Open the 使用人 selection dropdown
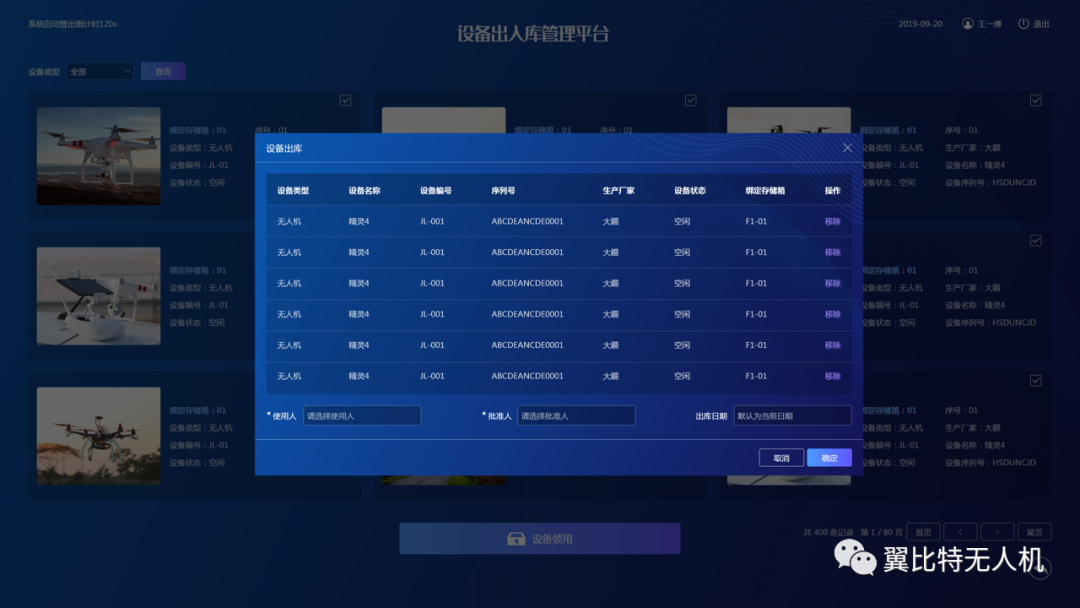The width and height of the screenshot is (1080, 608). coord(362,416)
